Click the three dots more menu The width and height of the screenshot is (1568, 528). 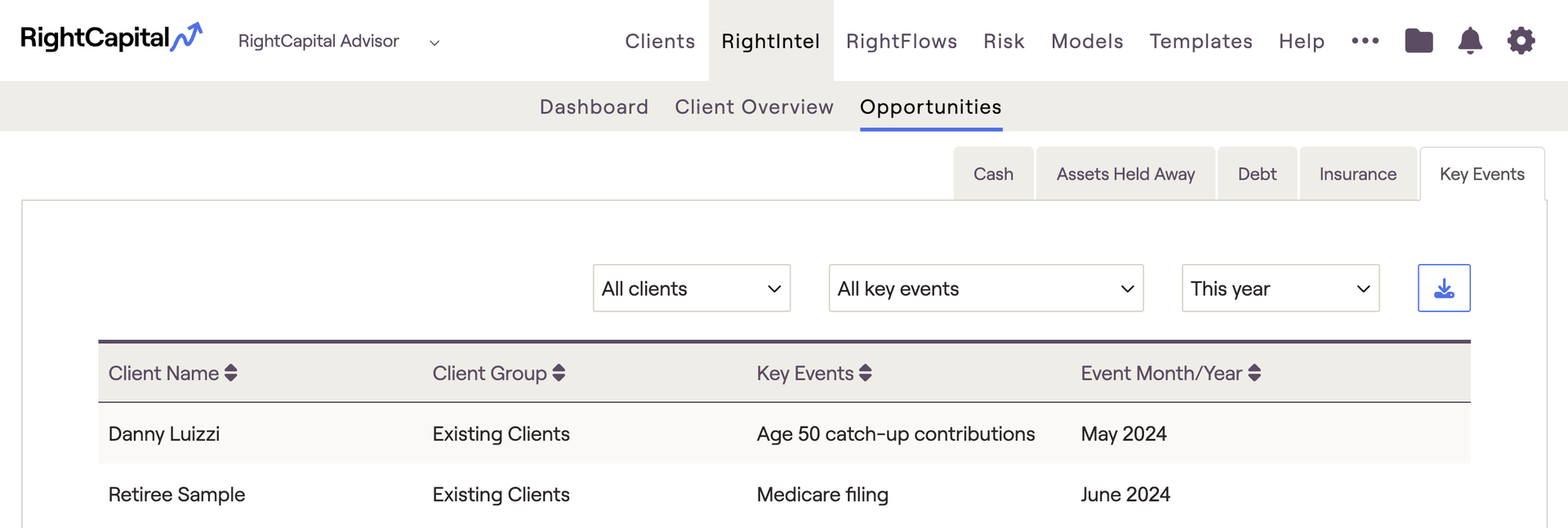click(1365, 41)
